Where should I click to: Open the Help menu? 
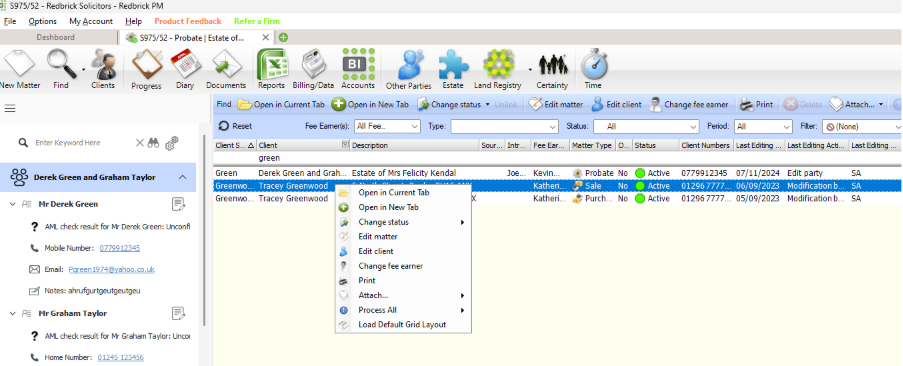[134, 21]
